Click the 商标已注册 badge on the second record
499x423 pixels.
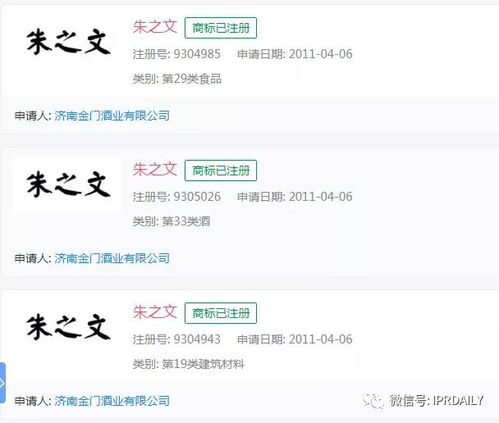tap(221, 171)
